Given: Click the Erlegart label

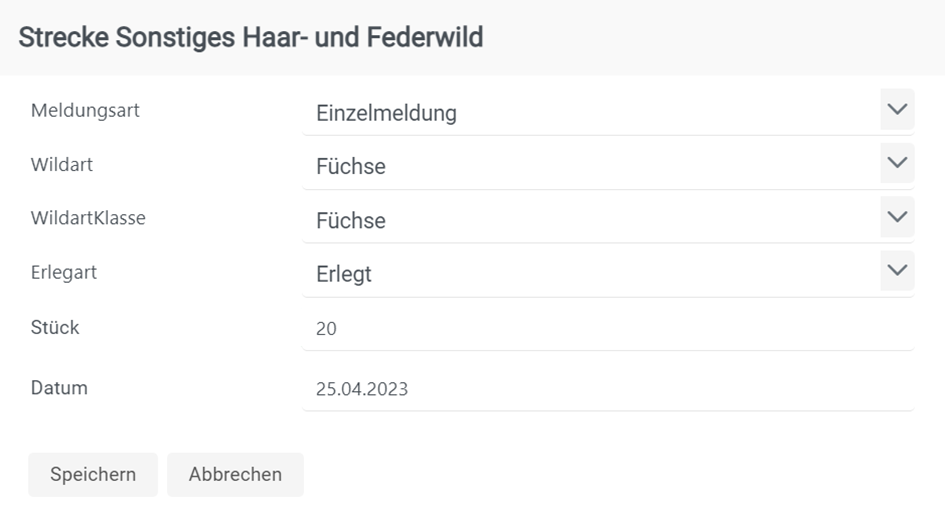Looking at the screenshot, I should [64, 272].
